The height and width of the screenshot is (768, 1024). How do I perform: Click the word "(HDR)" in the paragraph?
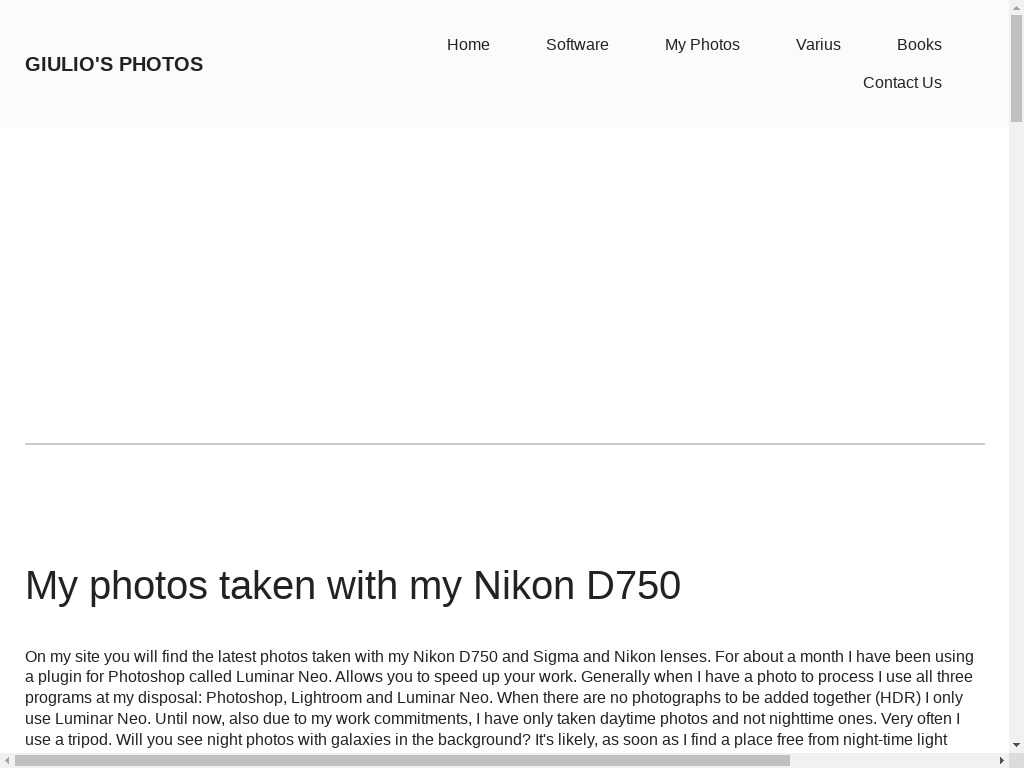[x=898, y=698]
